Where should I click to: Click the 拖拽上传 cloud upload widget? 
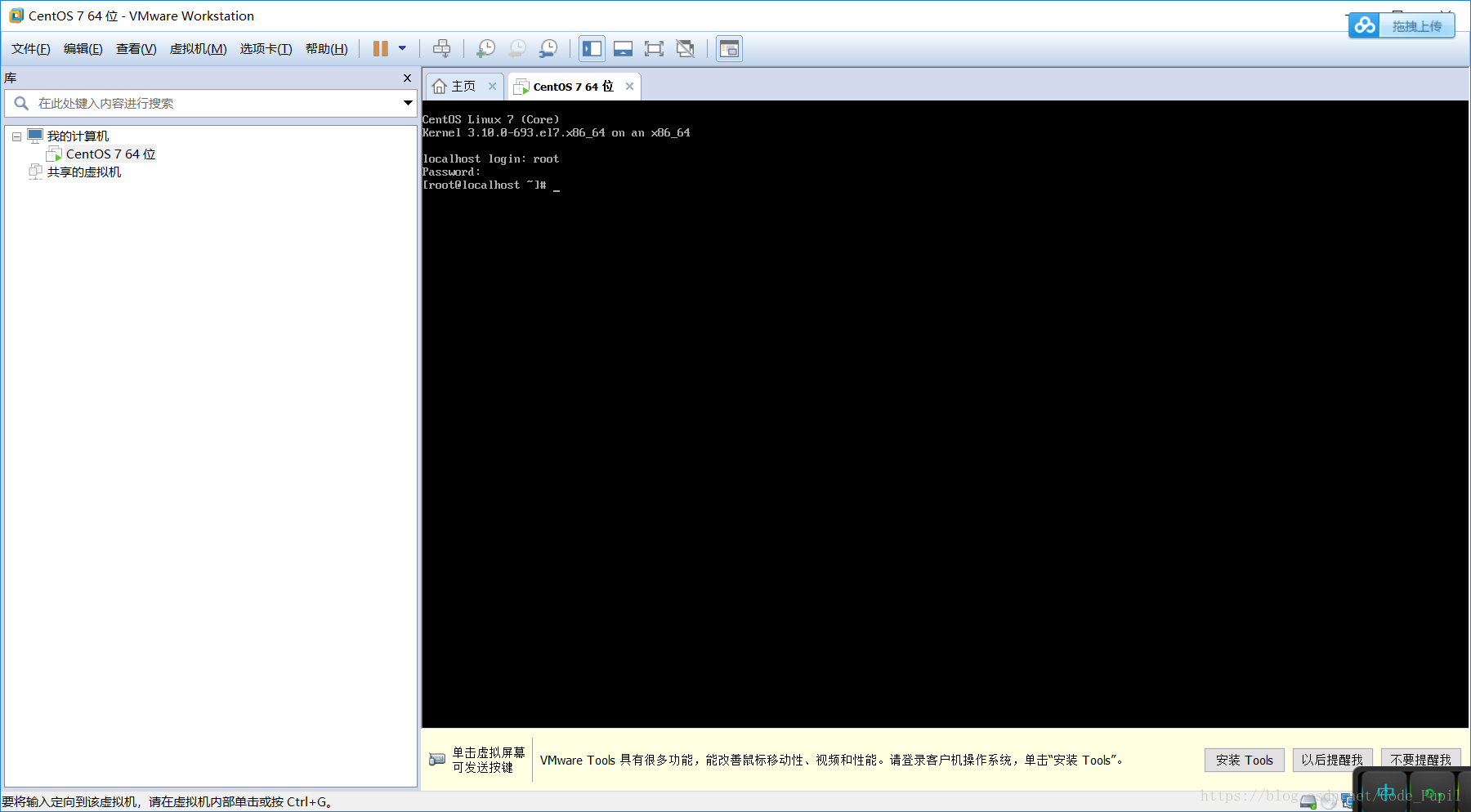[1402, 26]
